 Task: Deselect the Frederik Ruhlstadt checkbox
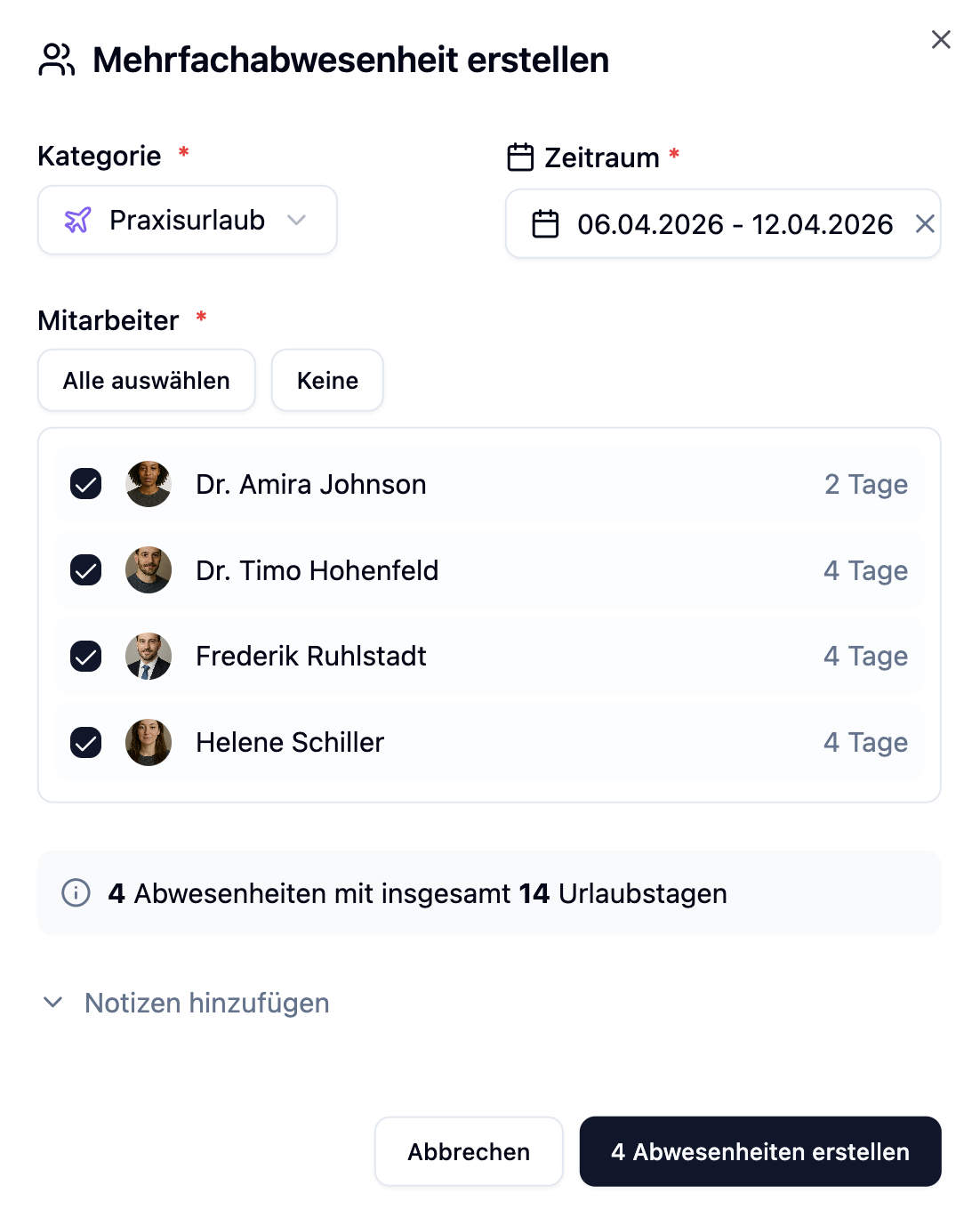pyautogui.click(x=86, y=657)
